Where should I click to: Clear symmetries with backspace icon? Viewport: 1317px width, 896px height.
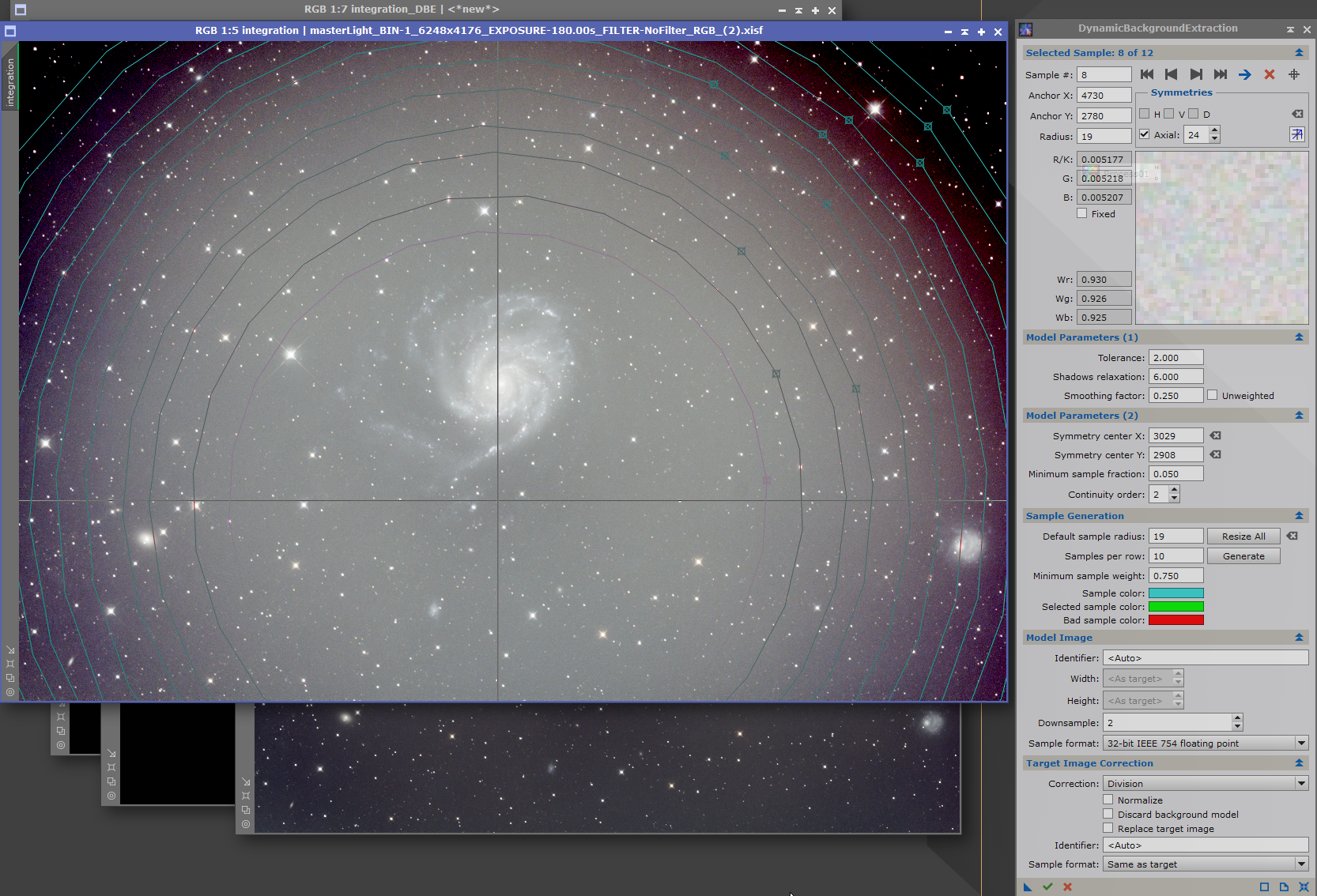1297,114
